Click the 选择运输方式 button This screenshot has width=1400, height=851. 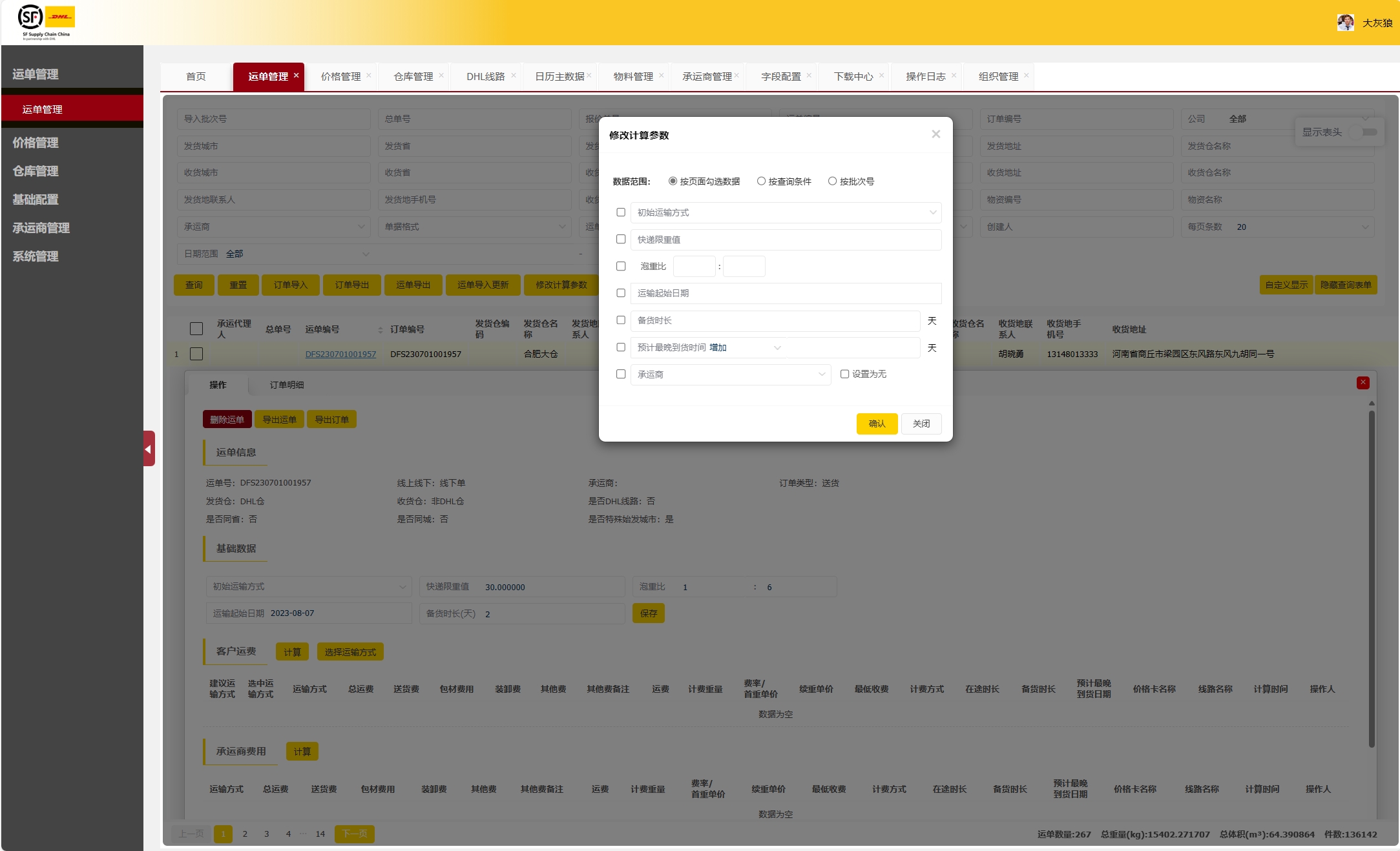coord(350,651)
